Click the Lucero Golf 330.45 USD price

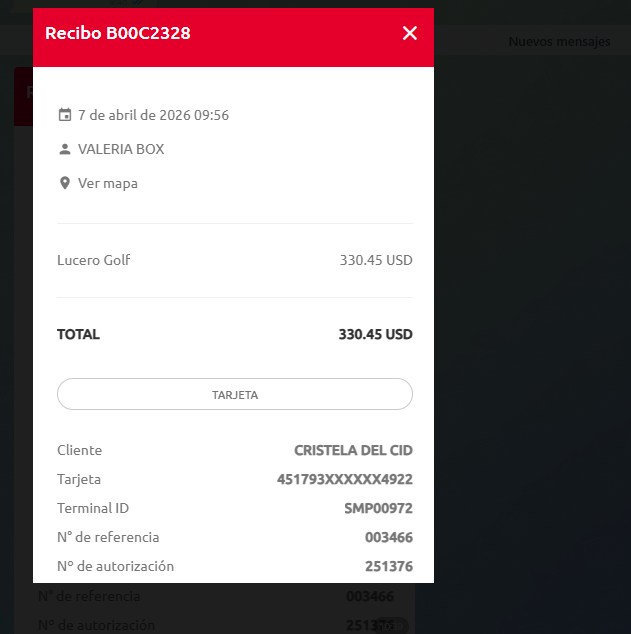[376, 260]
